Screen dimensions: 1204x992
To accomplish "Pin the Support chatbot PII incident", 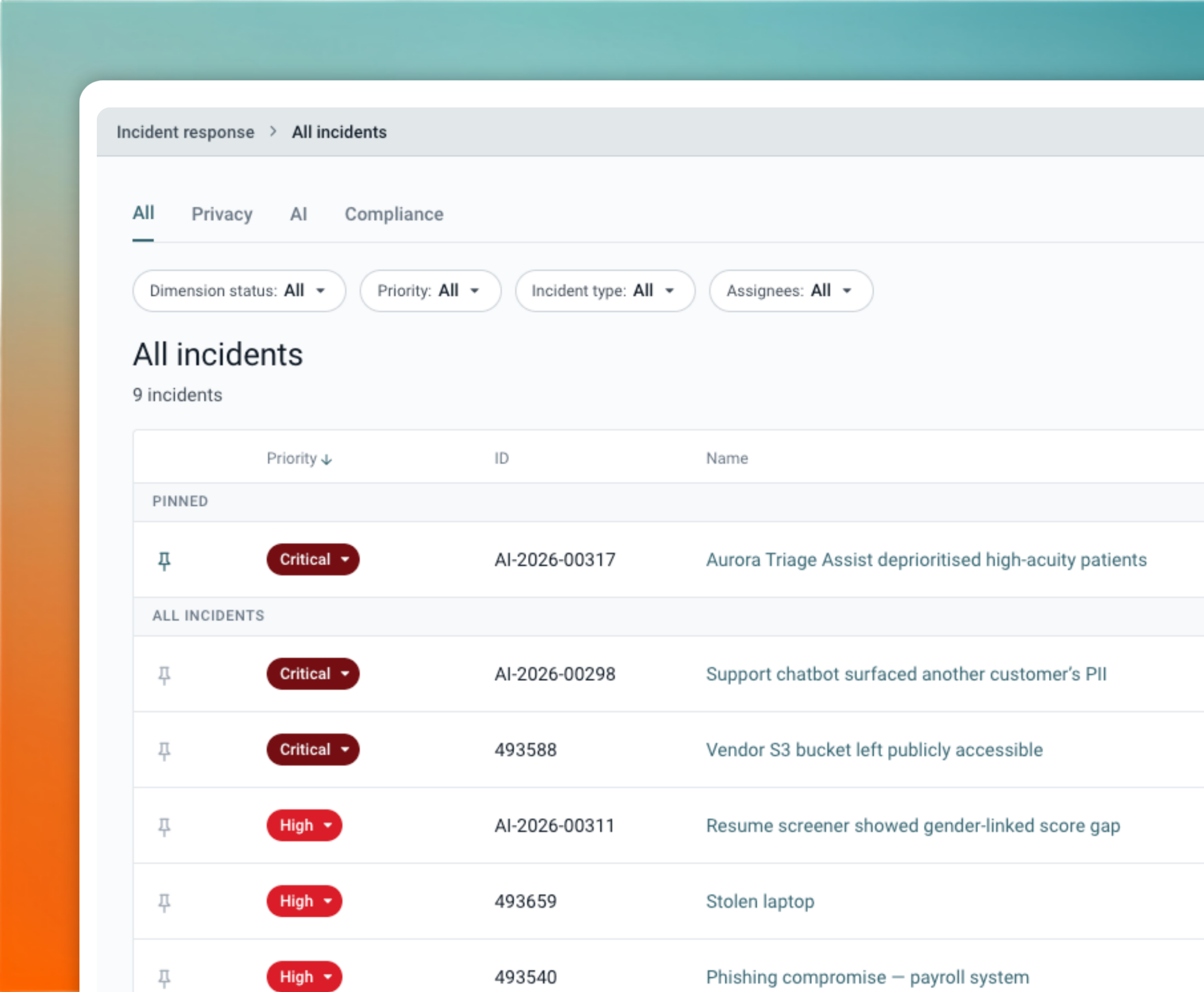I will (164, 675).
